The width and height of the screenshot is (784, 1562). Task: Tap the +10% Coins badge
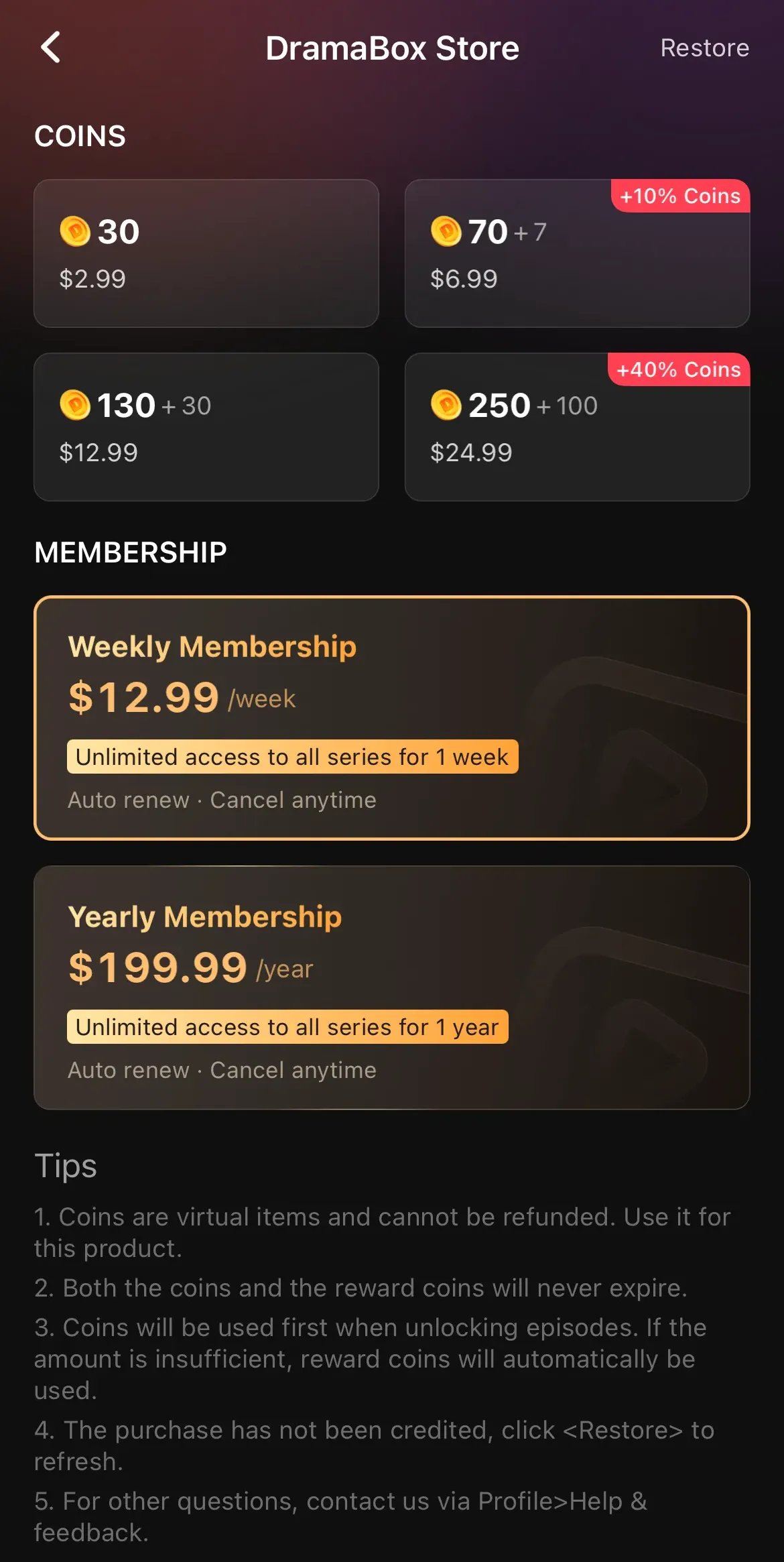pyautogui.click(x=679, y=196)
